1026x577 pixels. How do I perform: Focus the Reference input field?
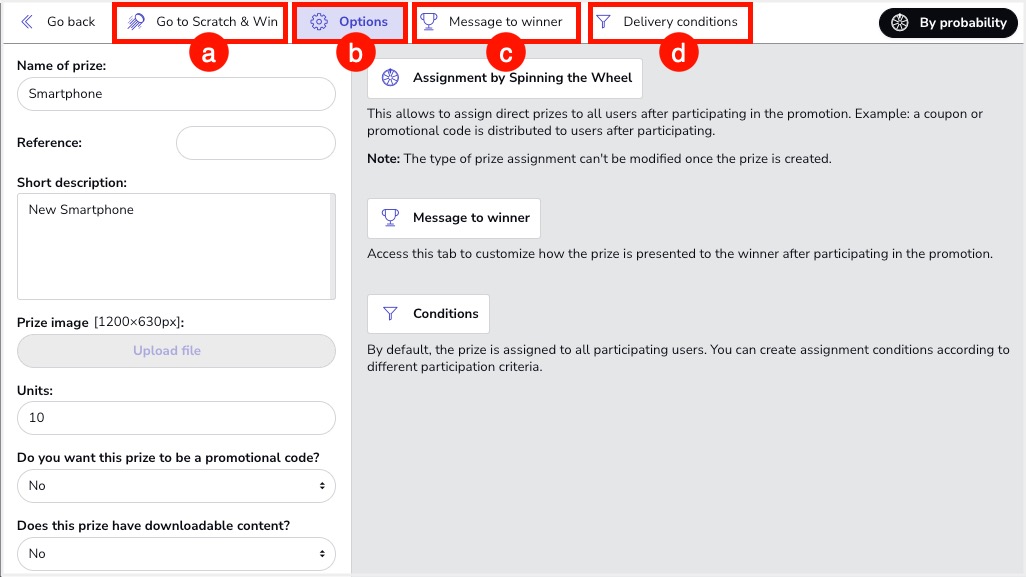click(x=255, y=143)
